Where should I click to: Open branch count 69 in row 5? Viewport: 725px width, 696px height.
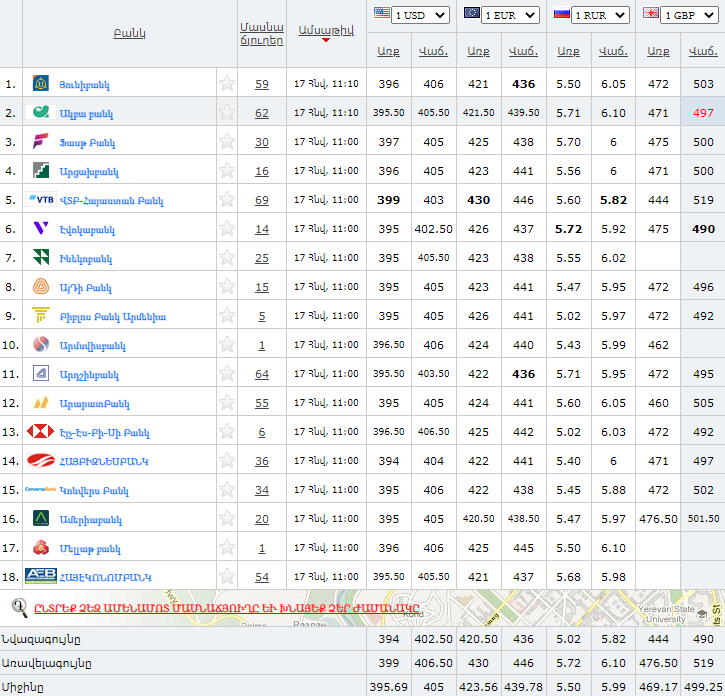click(x=262, y=200)
